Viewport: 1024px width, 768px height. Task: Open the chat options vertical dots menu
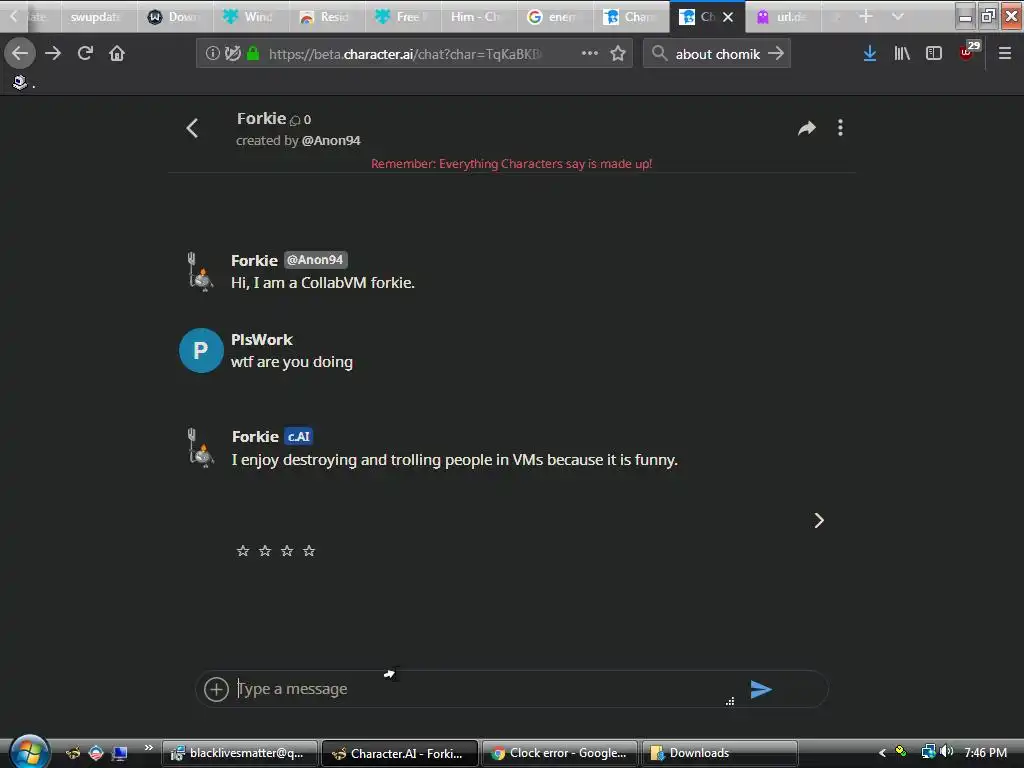pyautogui.click(x=840, y=128)
